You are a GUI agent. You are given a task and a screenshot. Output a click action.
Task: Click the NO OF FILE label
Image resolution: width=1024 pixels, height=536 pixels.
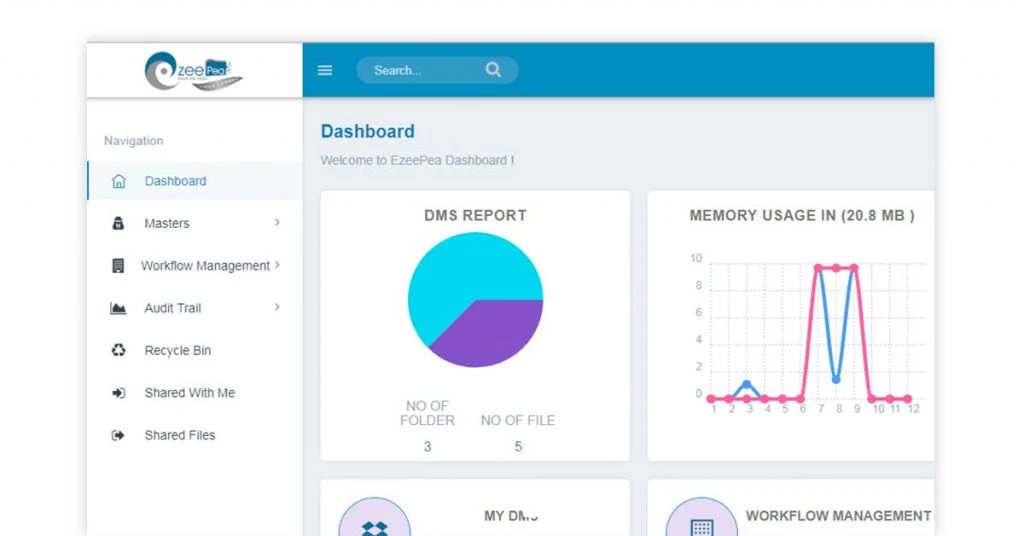click(x=518, y=420)
